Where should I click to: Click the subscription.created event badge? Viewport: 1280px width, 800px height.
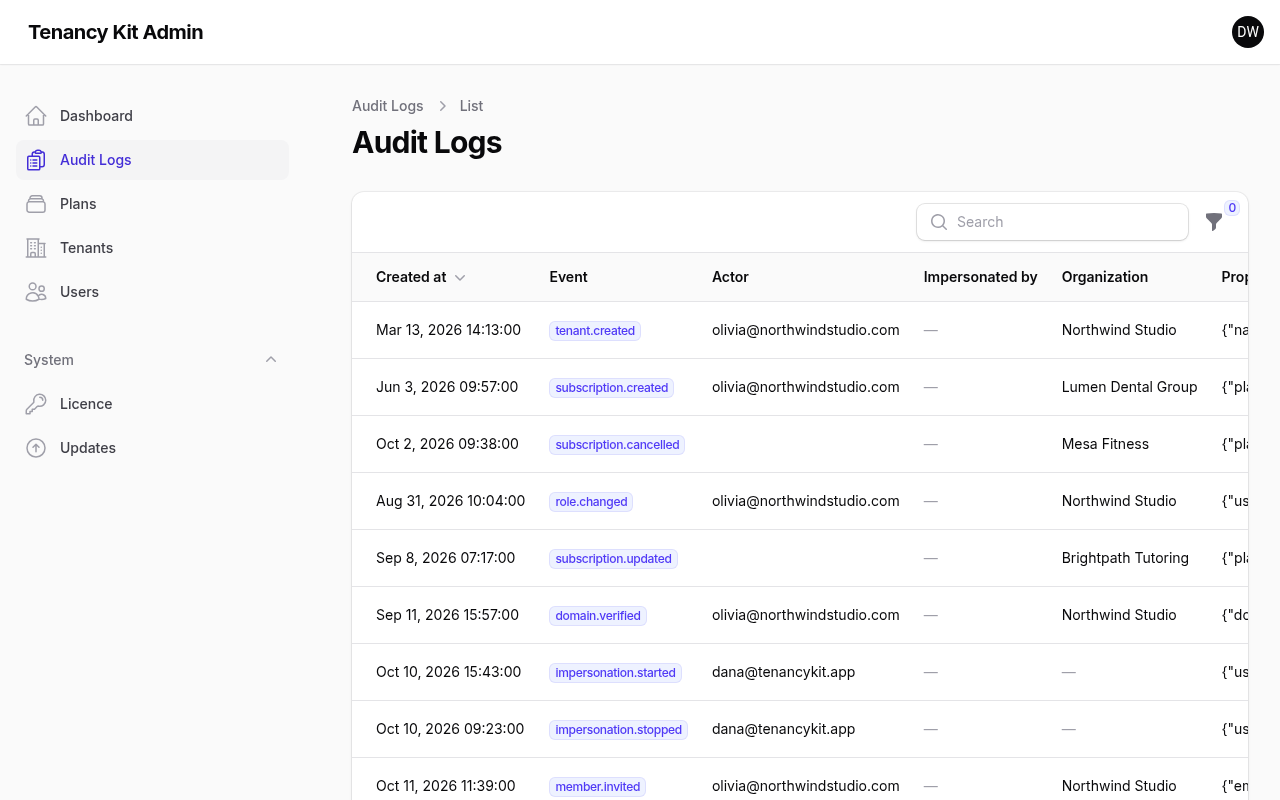tap(611, 388)
